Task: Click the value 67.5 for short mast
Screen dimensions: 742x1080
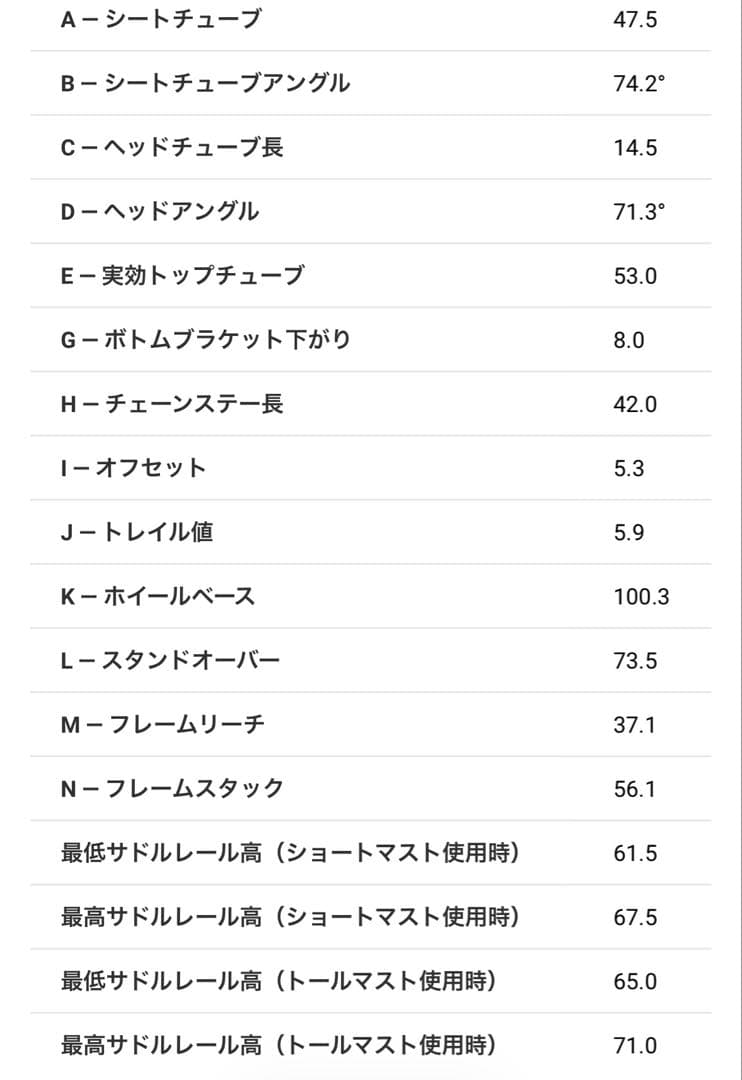Action: coord(635,917)
